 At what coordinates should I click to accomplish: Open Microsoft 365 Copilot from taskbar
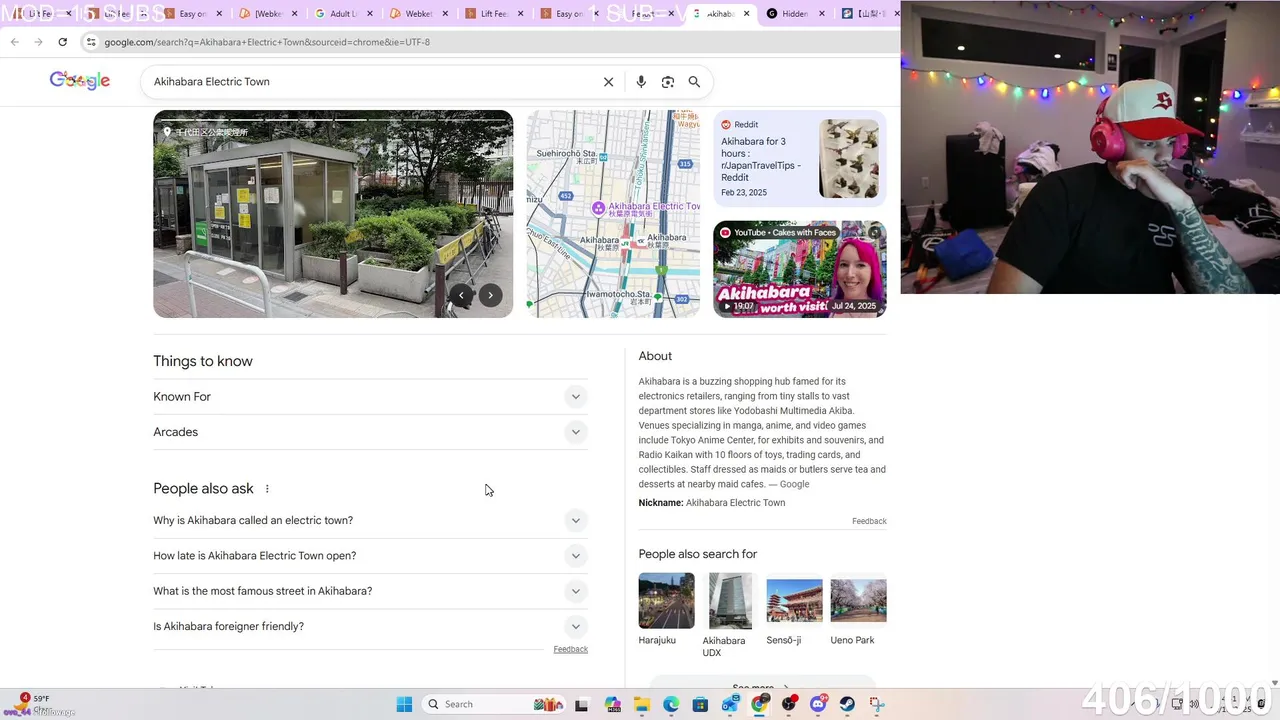[613, 704]
